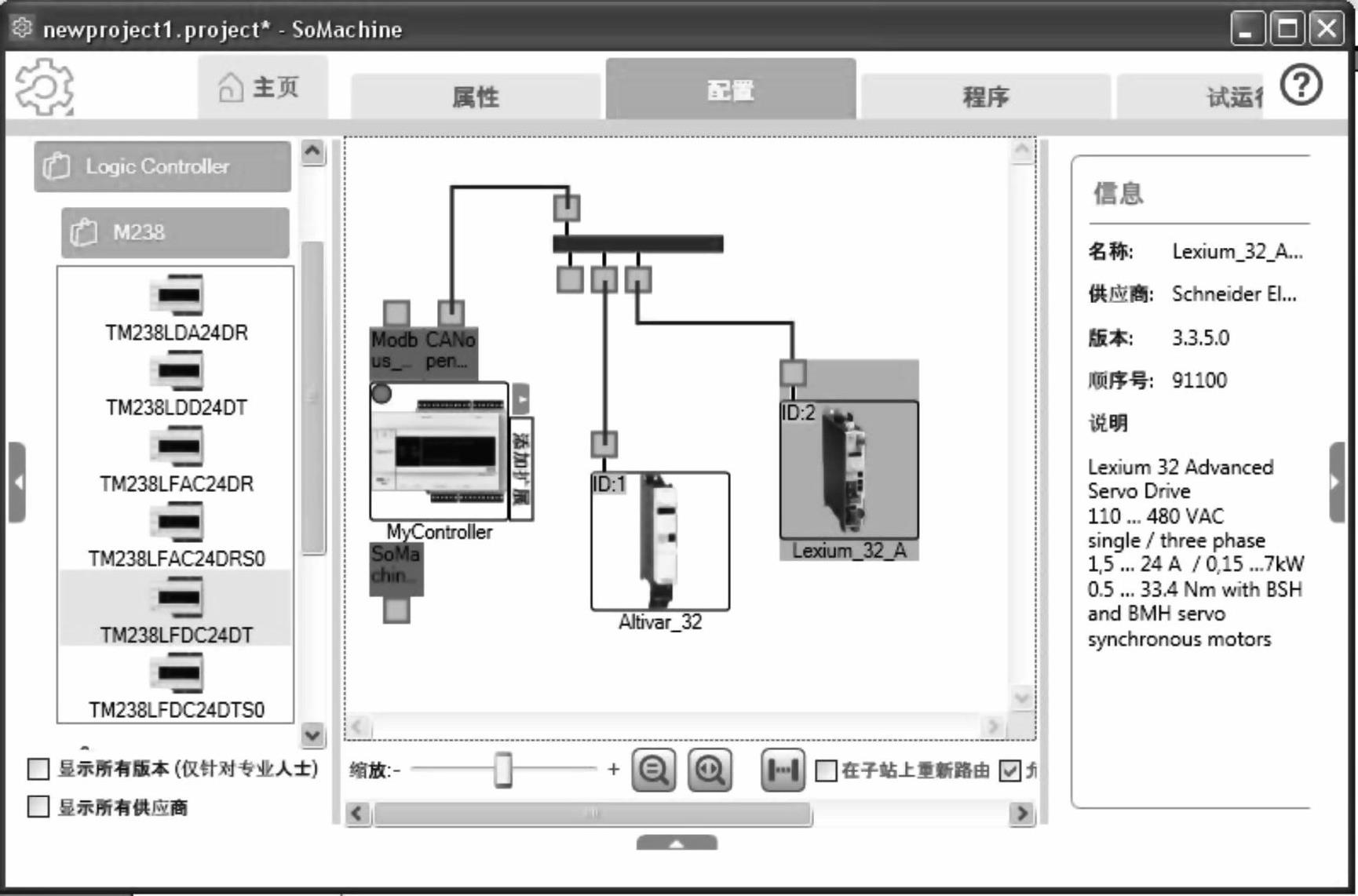1358x896 pixels.
Task: Click the connector square above the Modbus block
Action: click(x=396, y=313)
